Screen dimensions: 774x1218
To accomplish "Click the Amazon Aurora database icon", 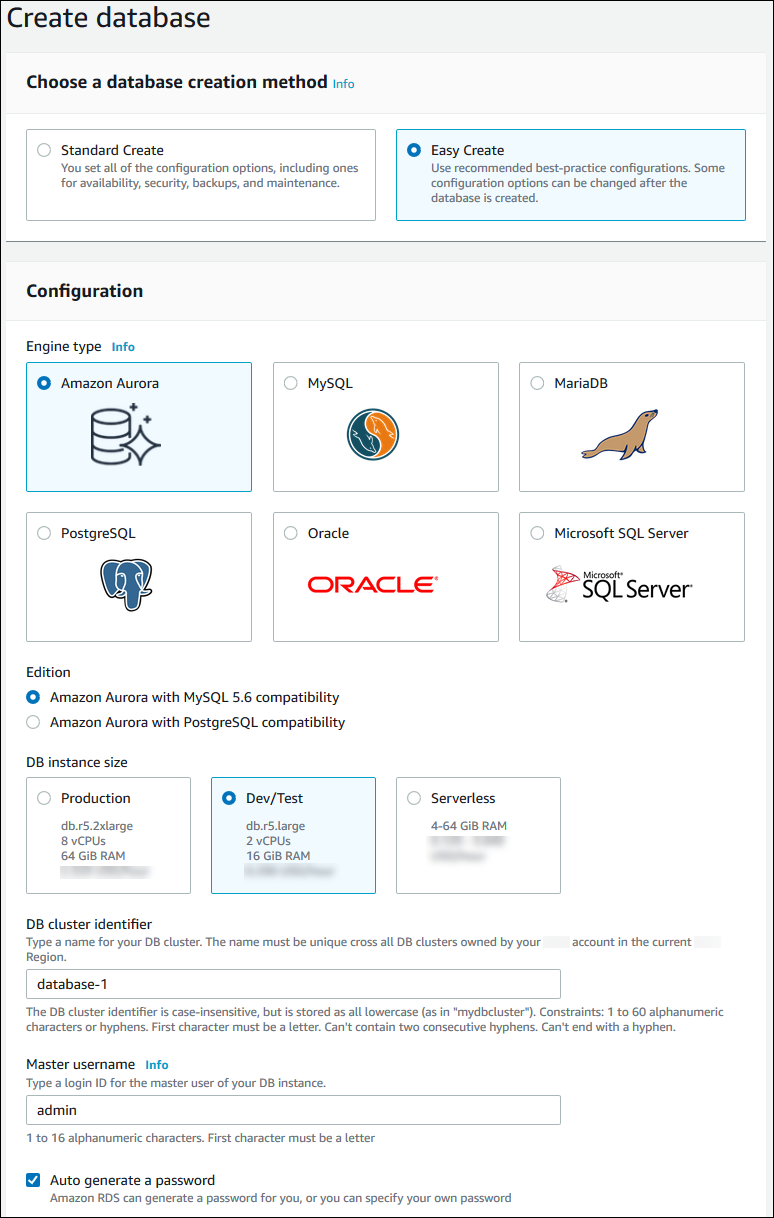I will (125, 435).
